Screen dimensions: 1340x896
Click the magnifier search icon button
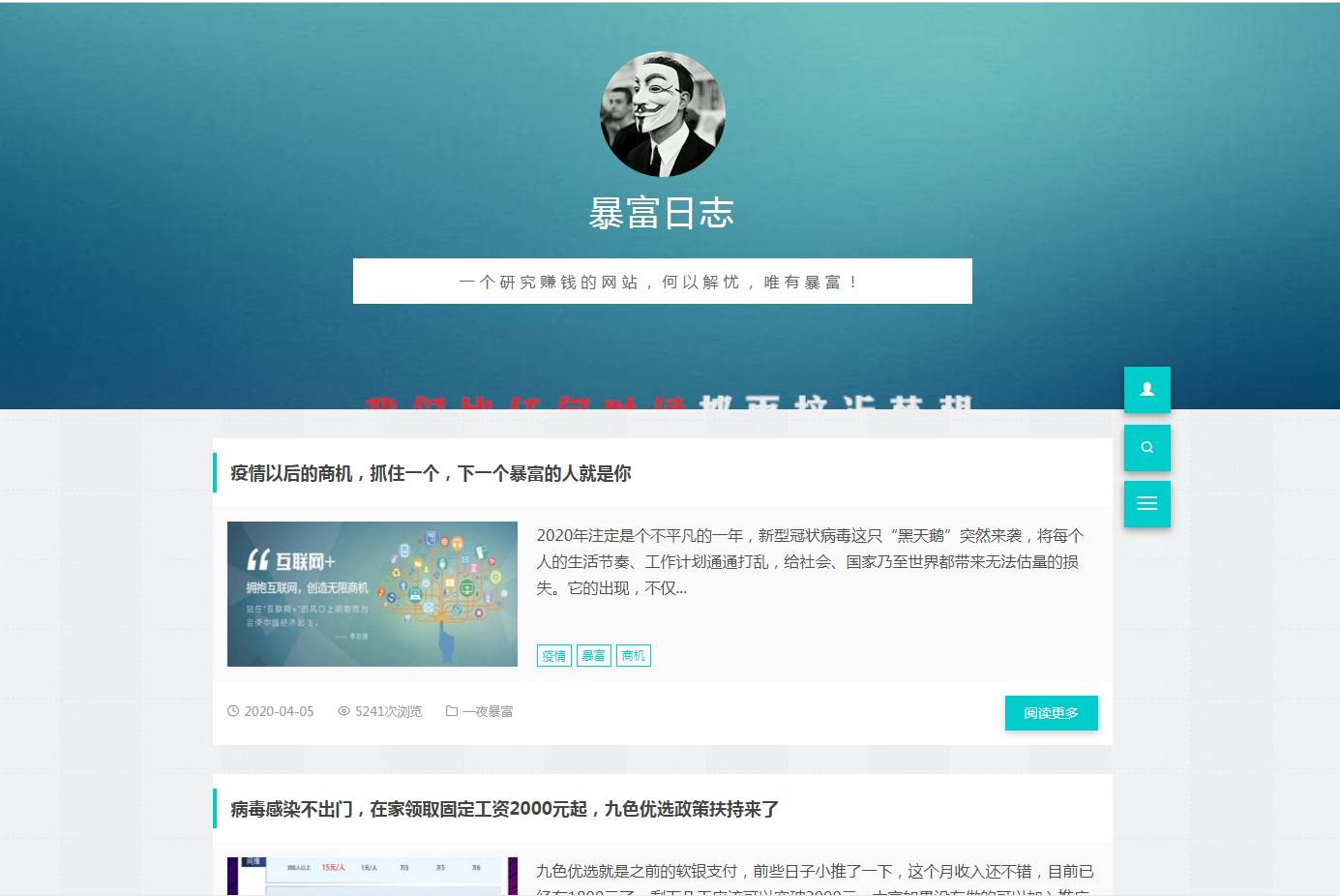click(1146, 448)
